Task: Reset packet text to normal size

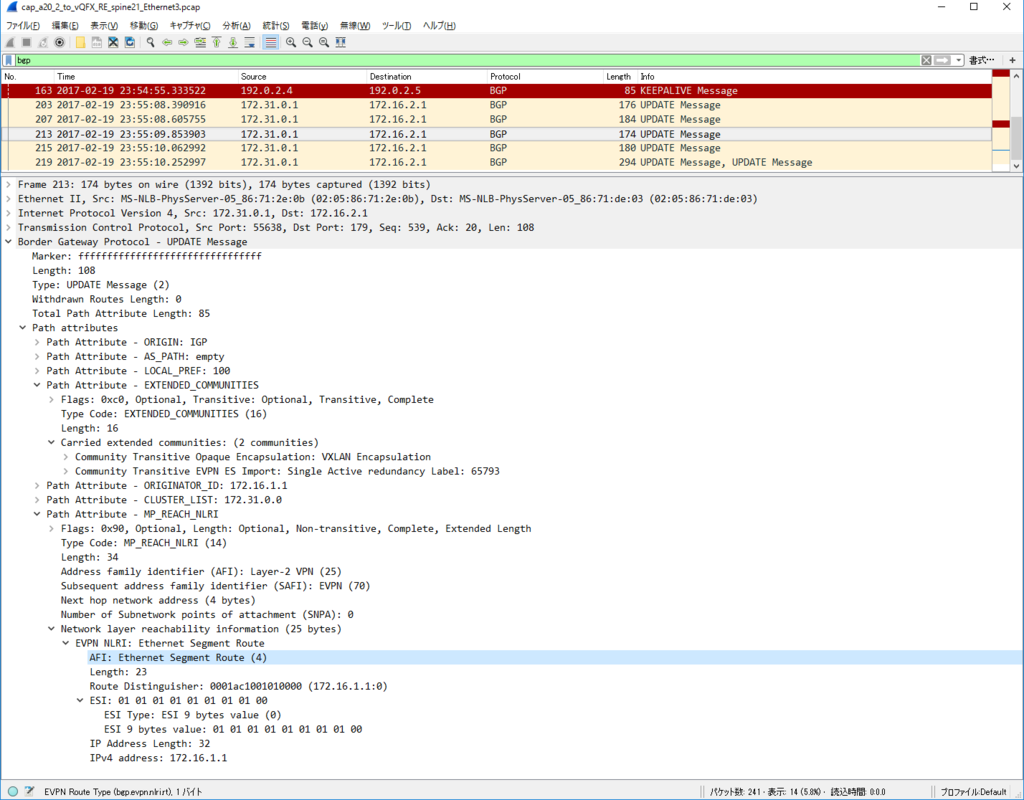Action: (x=324, y=42)
